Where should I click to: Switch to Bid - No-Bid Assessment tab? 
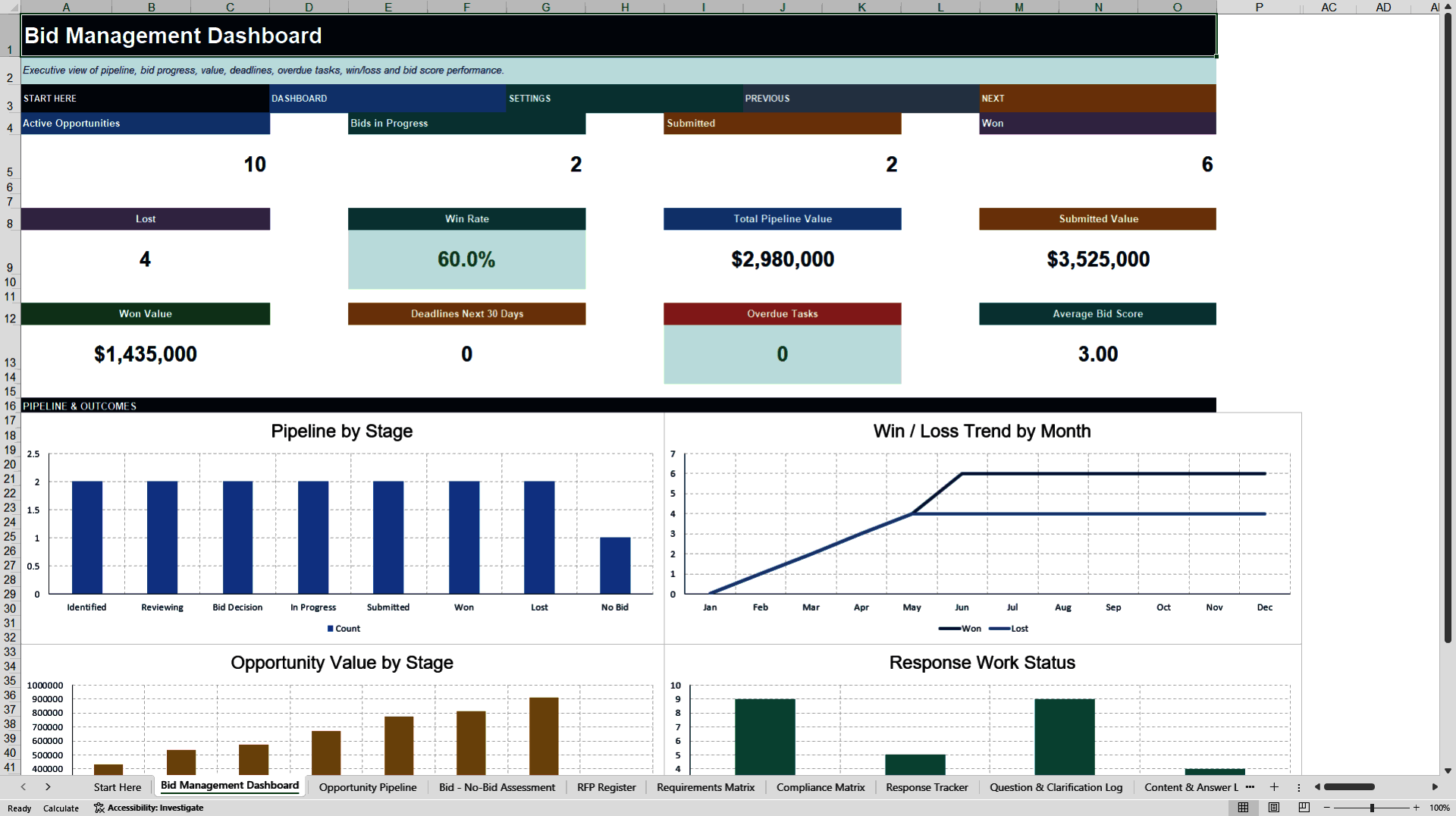pyautogui.click(x=497, y=787)
